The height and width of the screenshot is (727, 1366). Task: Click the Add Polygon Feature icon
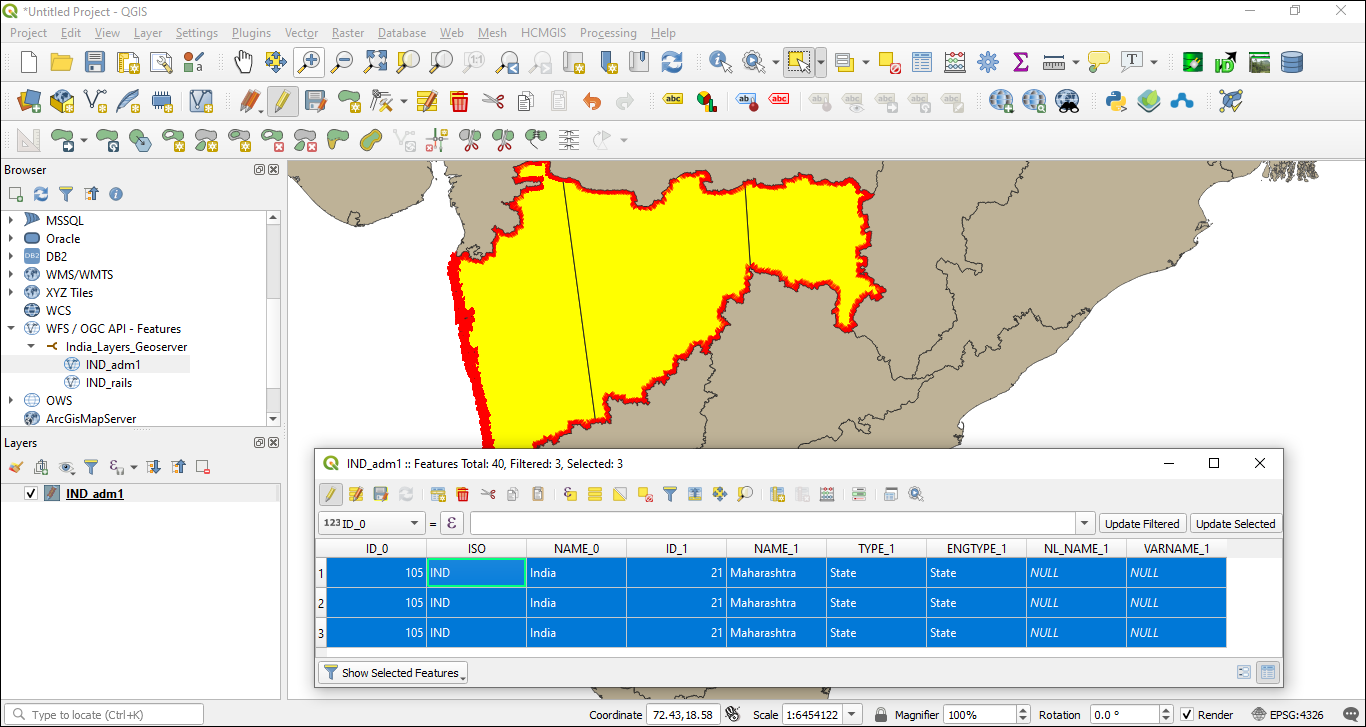349,101
